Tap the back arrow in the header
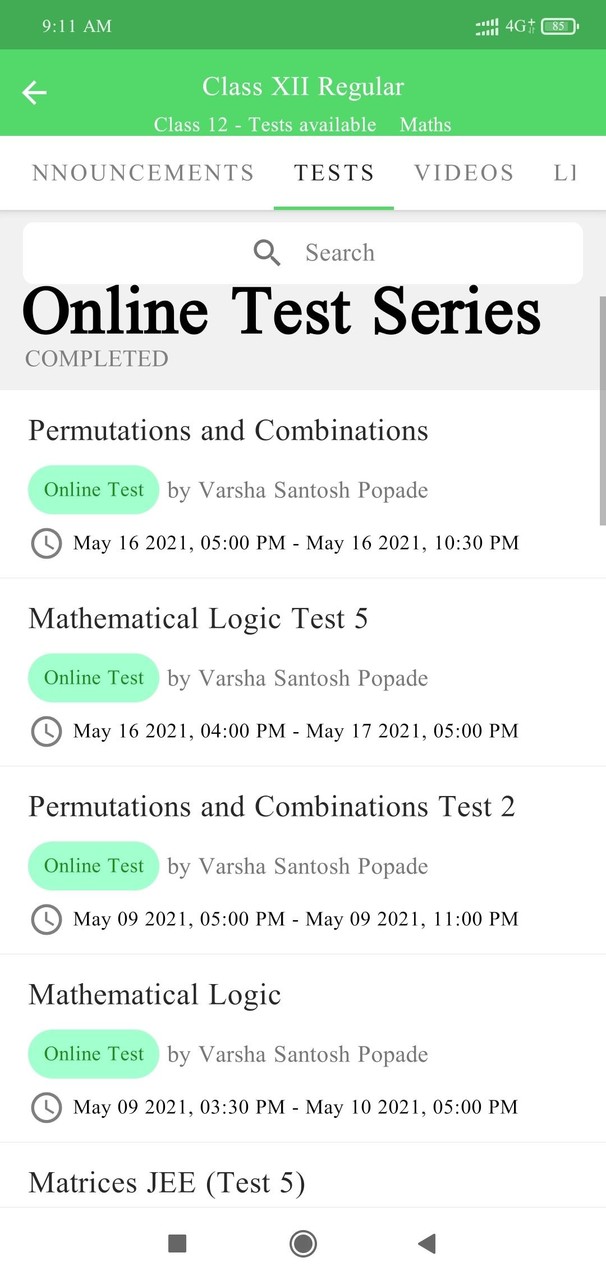 [x=33, y=92]
